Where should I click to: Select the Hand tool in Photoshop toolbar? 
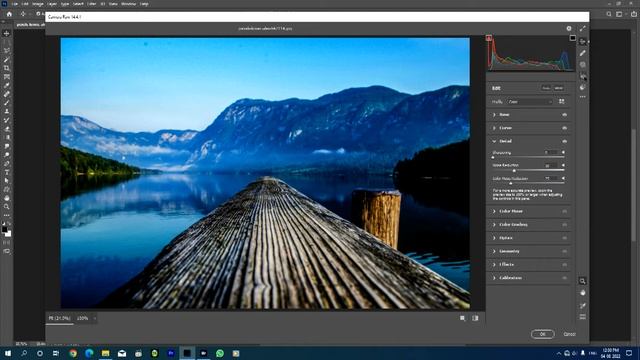pyautogui.click(x=7, y=198)
